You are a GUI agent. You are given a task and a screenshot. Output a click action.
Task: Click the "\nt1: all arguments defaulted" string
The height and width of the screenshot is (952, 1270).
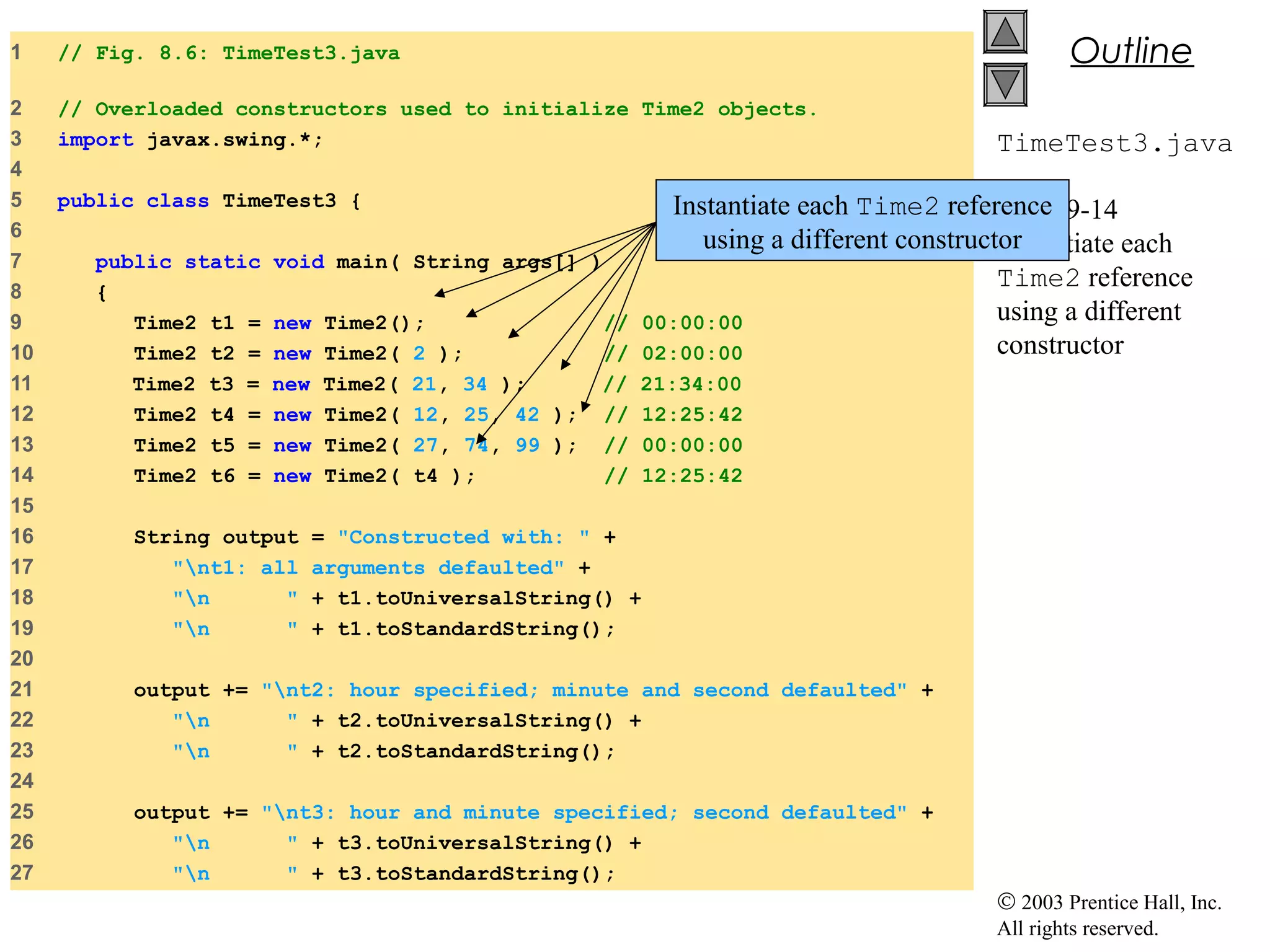pos(368,568)
